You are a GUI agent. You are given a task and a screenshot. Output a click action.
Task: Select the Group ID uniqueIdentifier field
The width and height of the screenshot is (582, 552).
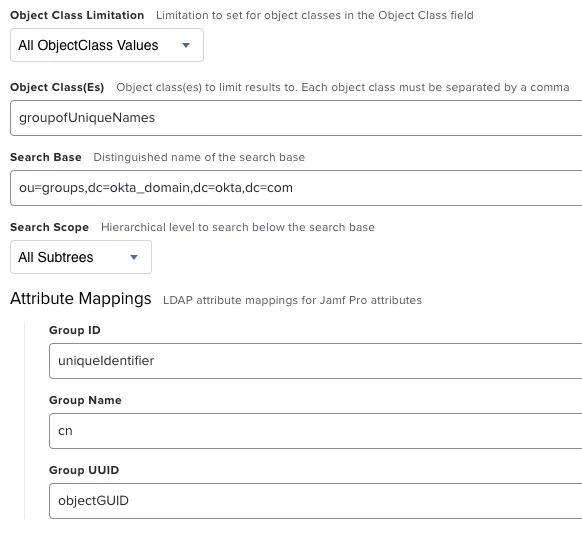[x=315, y=361]
